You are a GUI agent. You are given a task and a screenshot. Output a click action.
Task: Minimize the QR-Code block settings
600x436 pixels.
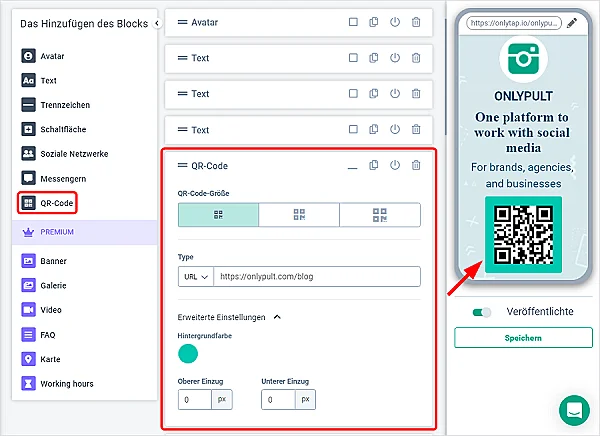click(x=352, y=167)
